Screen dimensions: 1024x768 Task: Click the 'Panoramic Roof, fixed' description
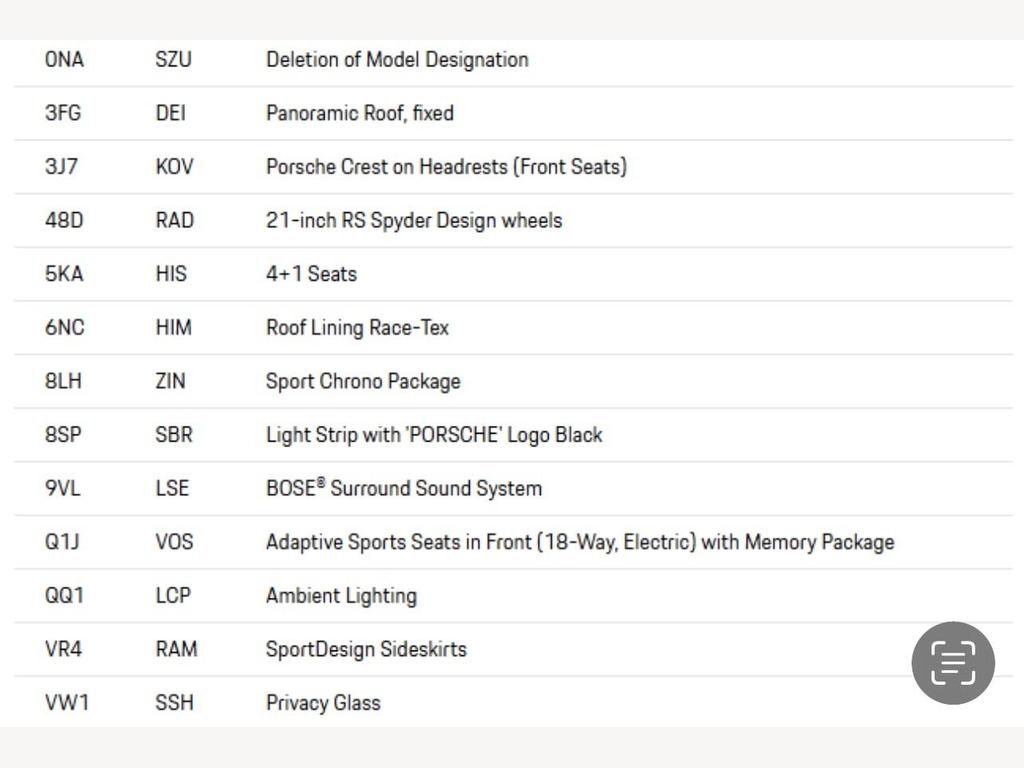point(360,113)
